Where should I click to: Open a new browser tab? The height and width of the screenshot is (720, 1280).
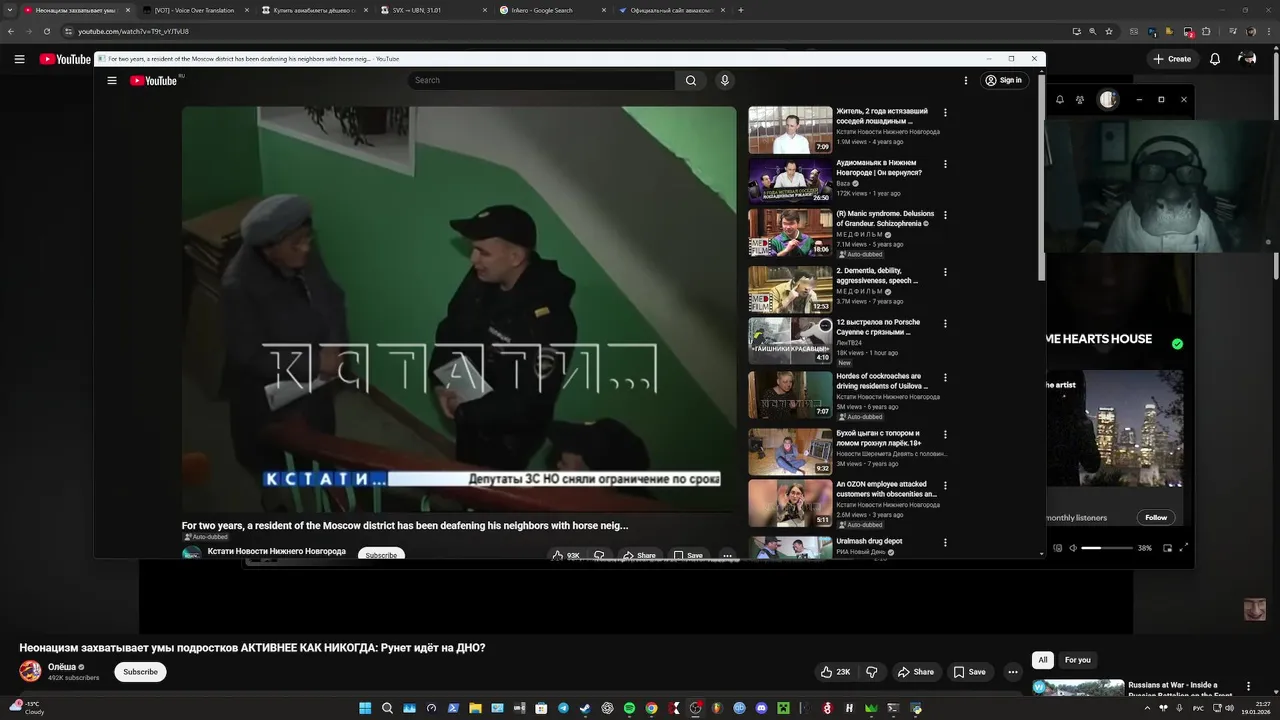click(x=741, y=10)
